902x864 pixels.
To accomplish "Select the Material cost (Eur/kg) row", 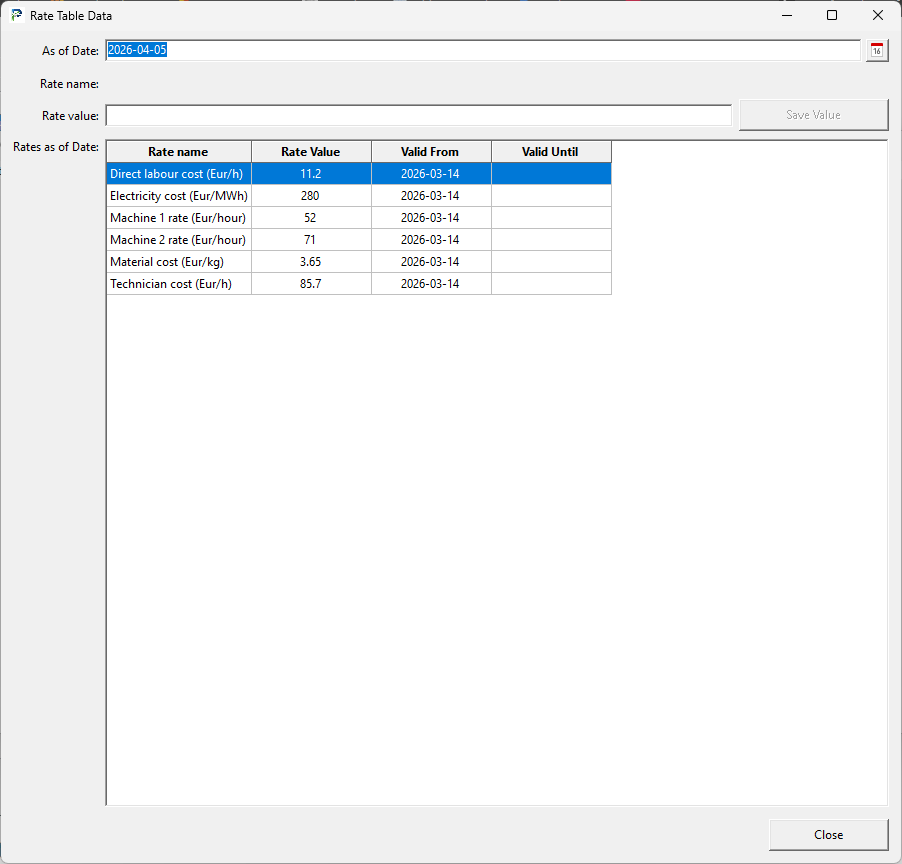I will pos(178,262).
